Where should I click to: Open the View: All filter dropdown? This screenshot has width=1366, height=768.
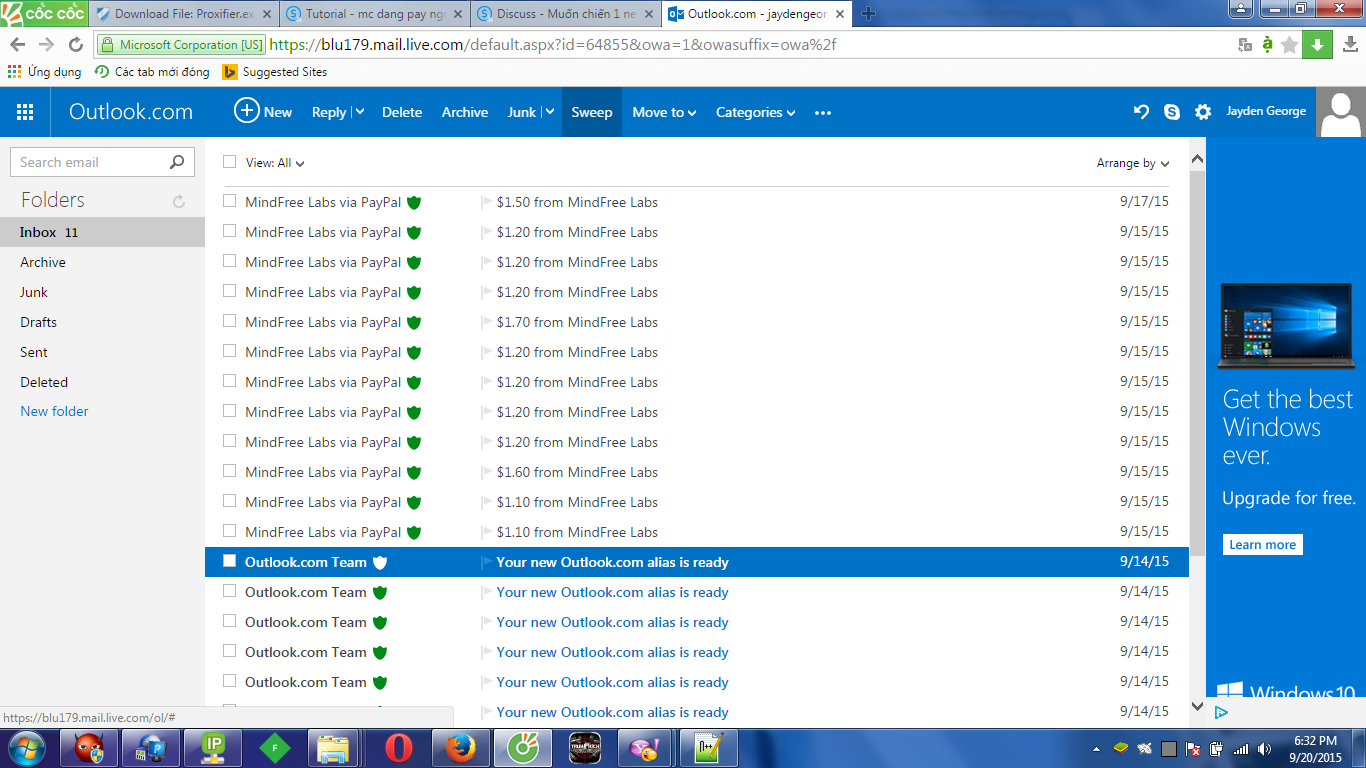pos(275,163)
